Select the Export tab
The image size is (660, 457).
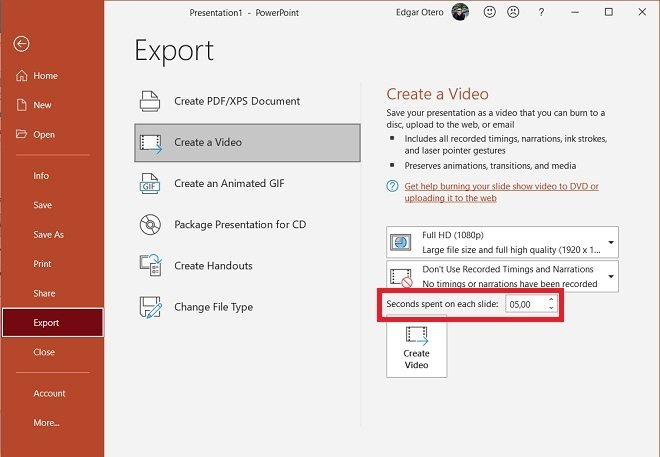53,323
